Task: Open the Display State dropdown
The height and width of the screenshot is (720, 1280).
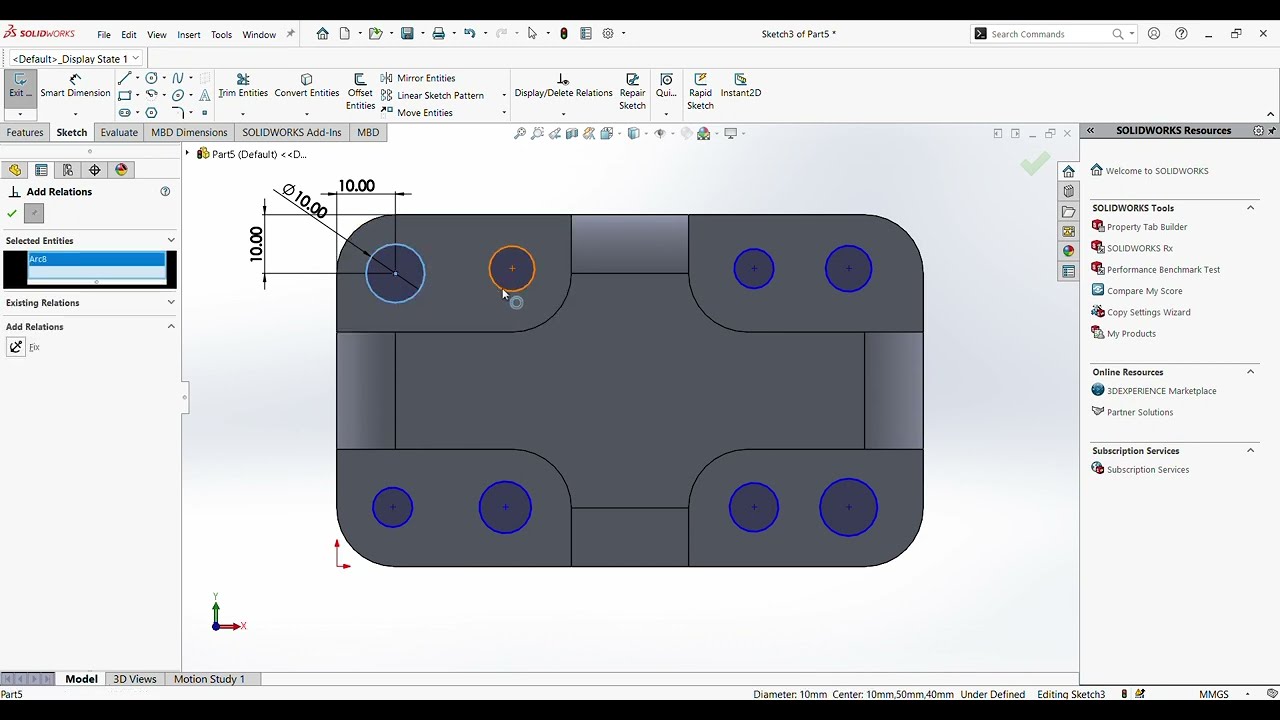Action: [x=137, y=59]
